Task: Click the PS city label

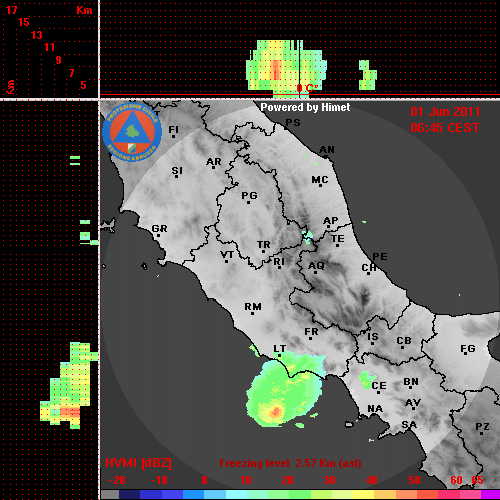Action: coord(293,123)
